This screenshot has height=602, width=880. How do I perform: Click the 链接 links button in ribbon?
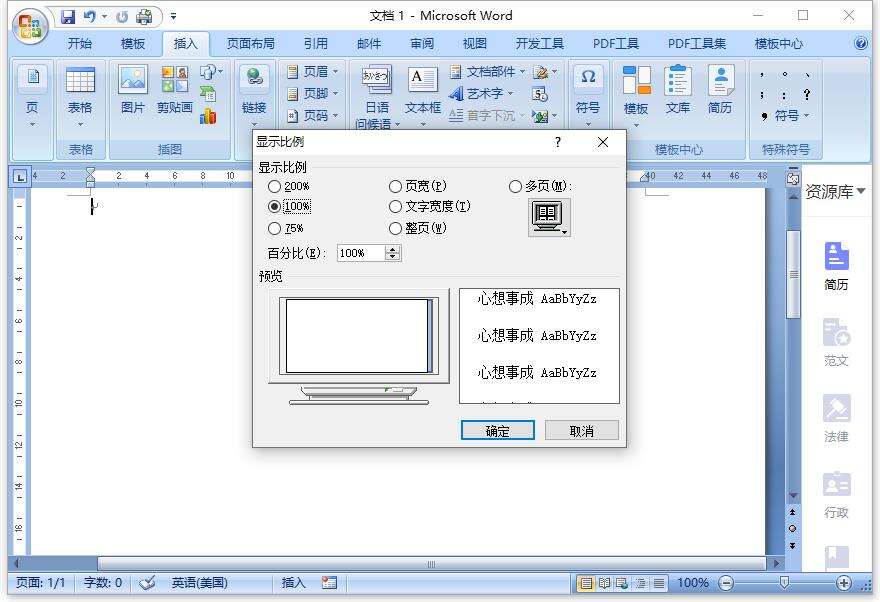coord(254,94)
